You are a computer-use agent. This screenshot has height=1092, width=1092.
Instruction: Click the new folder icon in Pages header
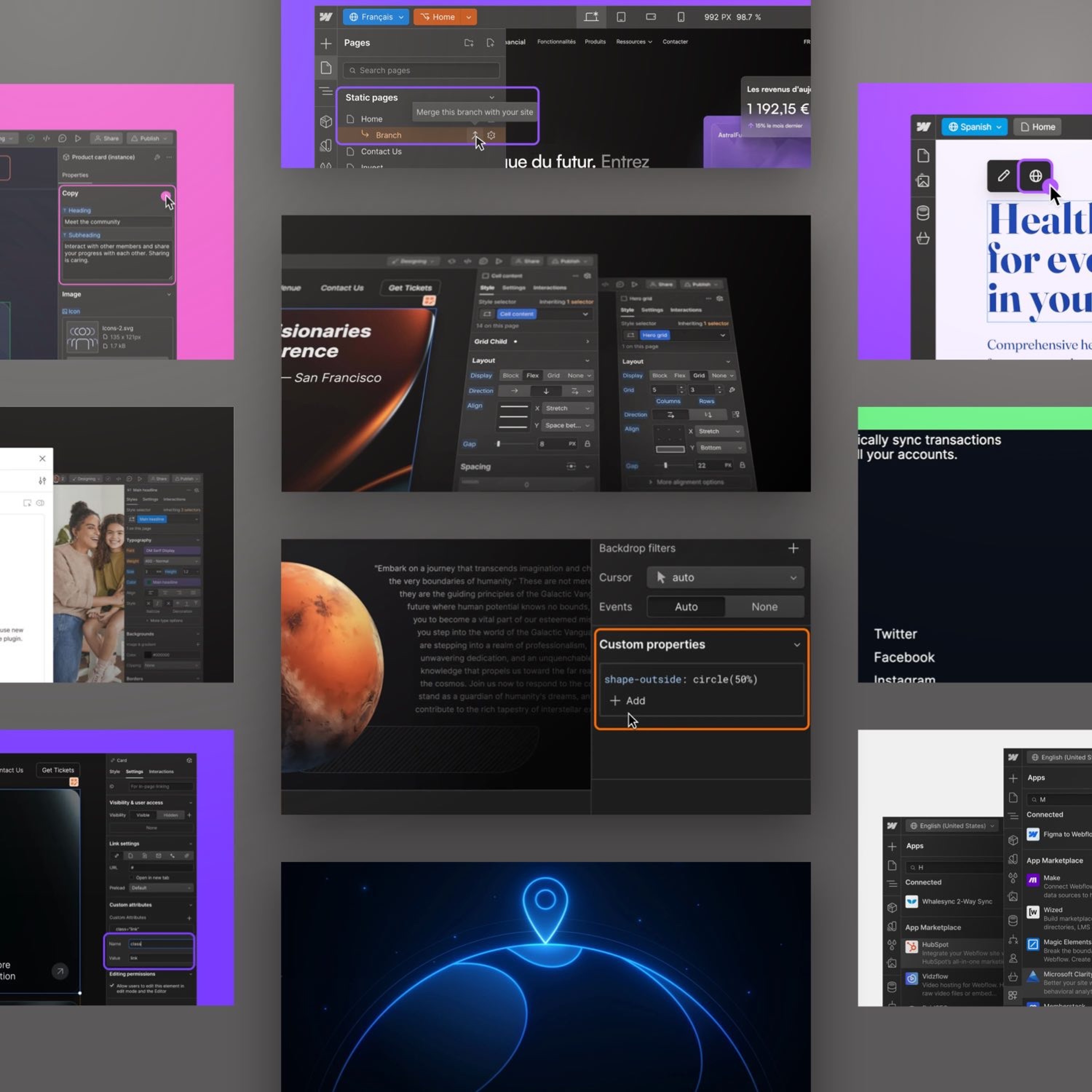point(468,43)
